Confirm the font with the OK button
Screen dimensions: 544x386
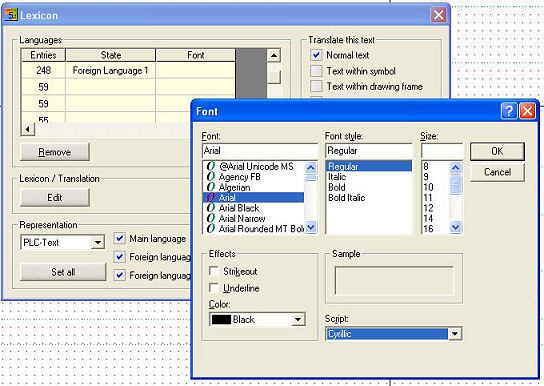[x=497, y=151]
